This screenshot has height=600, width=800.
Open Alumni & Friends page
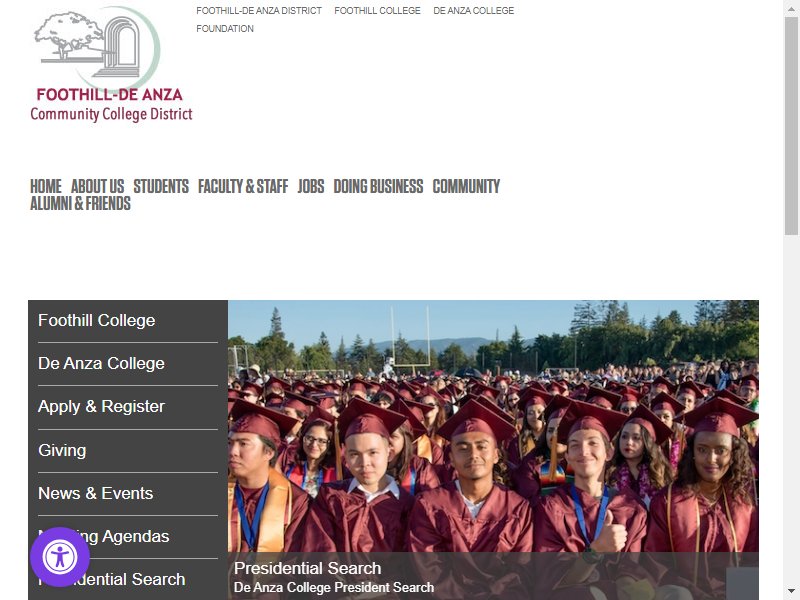pos(81,203)
